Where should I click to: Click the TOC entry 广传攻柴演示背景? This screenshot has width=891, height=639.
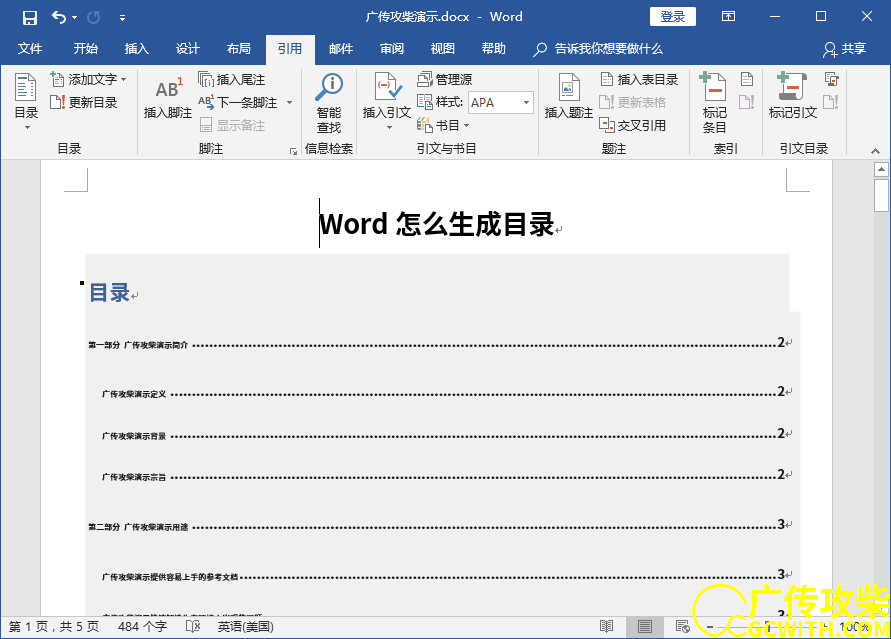(x=134, y=436)
